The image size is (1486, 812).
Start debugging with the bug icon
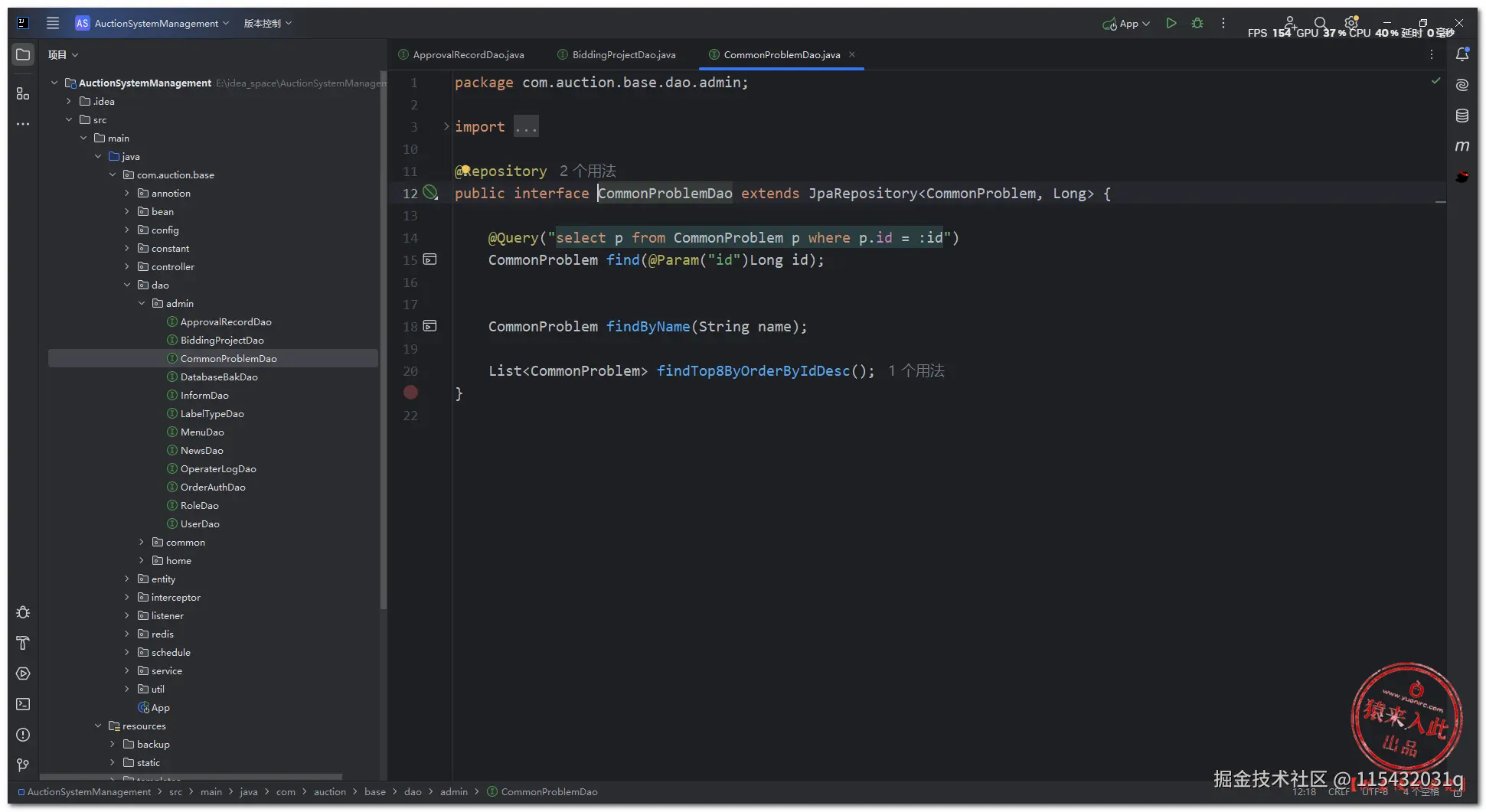point(1197,23)
